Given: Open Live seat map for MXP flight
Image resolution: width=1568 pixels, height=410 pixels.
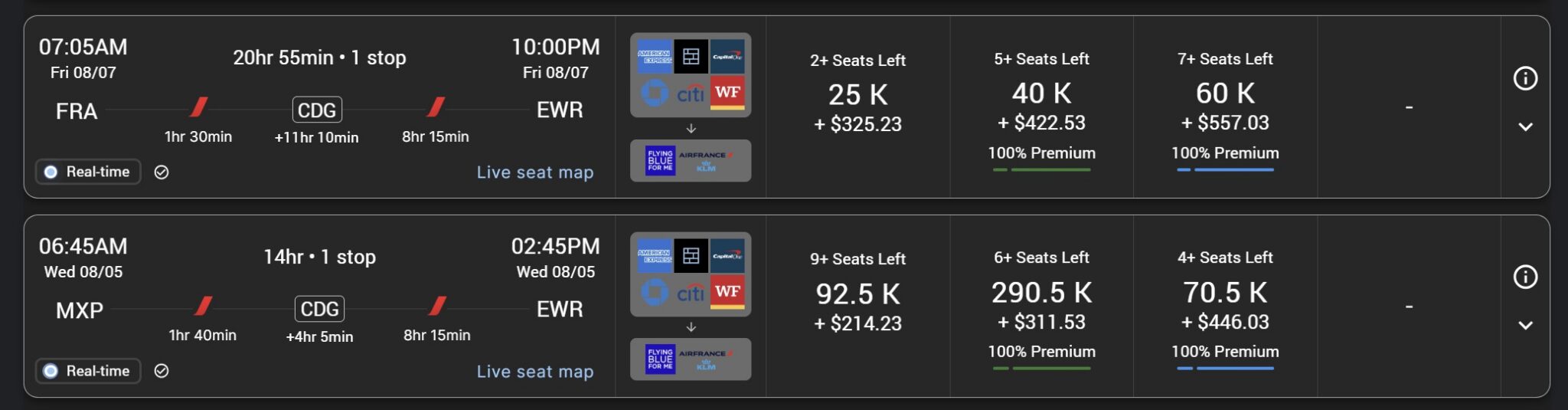Looking at the screenshot, I should pos(534,372).
